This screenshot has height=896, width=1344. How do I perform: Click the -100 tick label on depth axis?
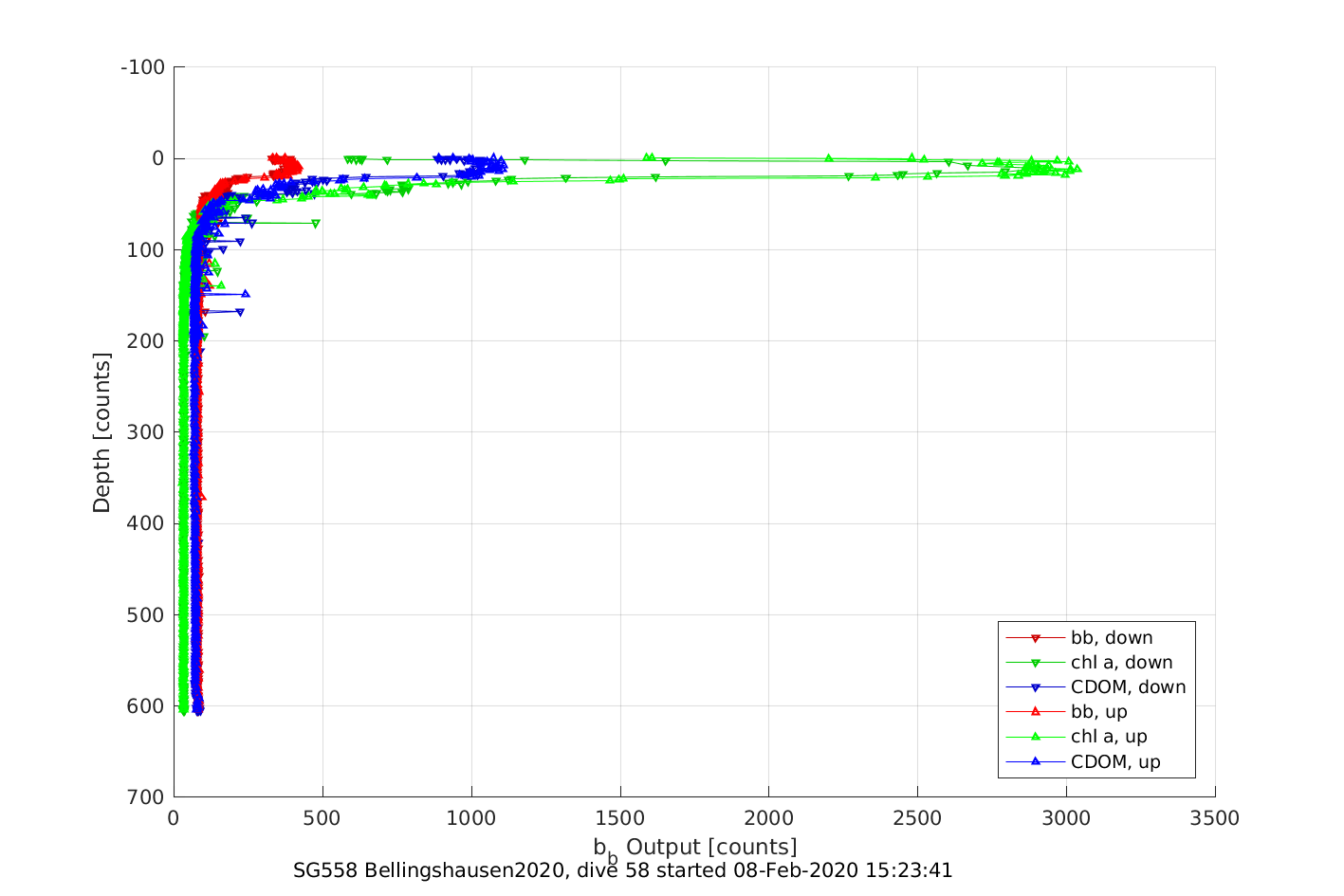(x=143, y=67)
